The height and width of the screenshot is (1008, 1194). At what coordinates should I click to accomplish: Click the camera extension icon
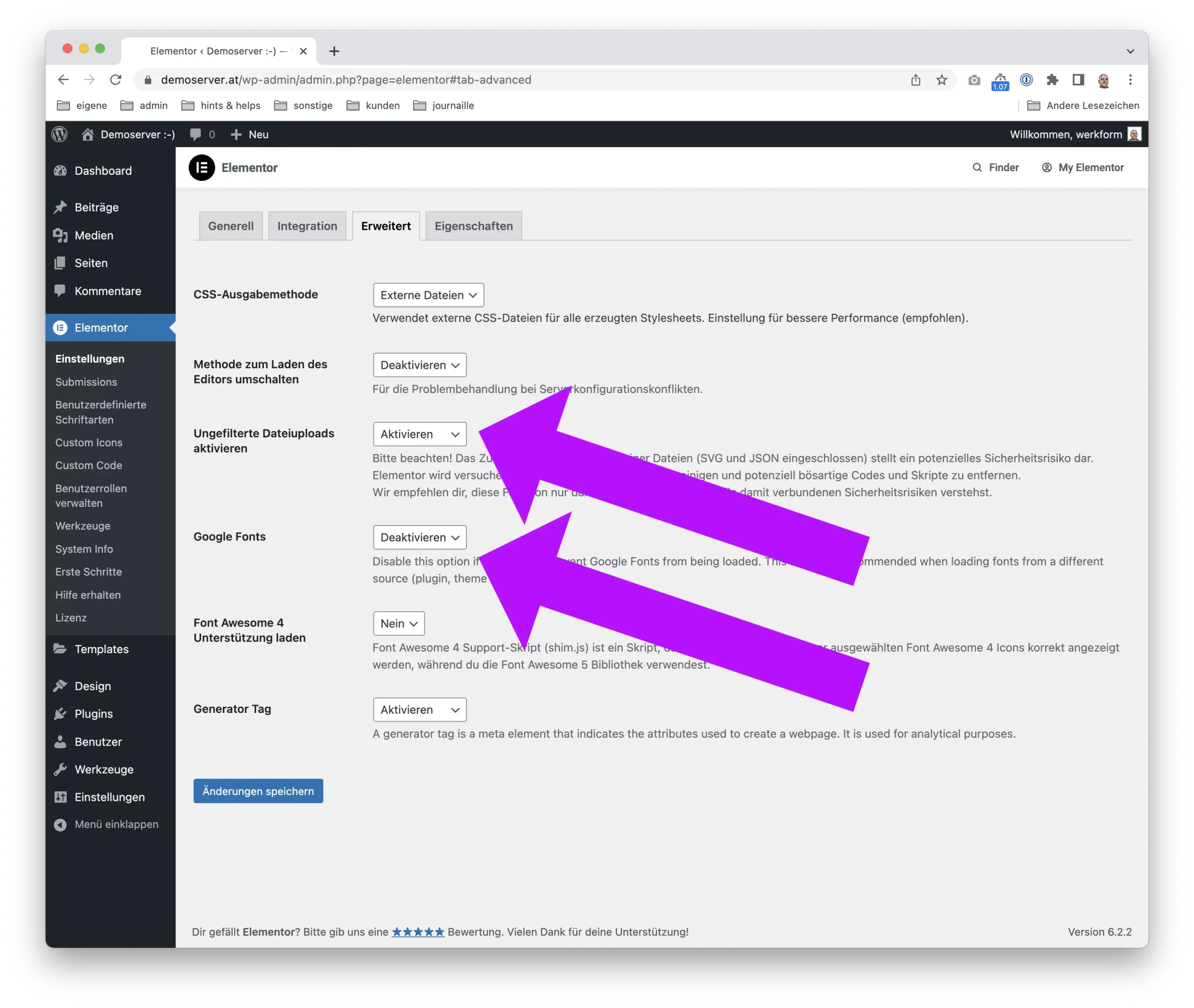(x=974, y=80)
